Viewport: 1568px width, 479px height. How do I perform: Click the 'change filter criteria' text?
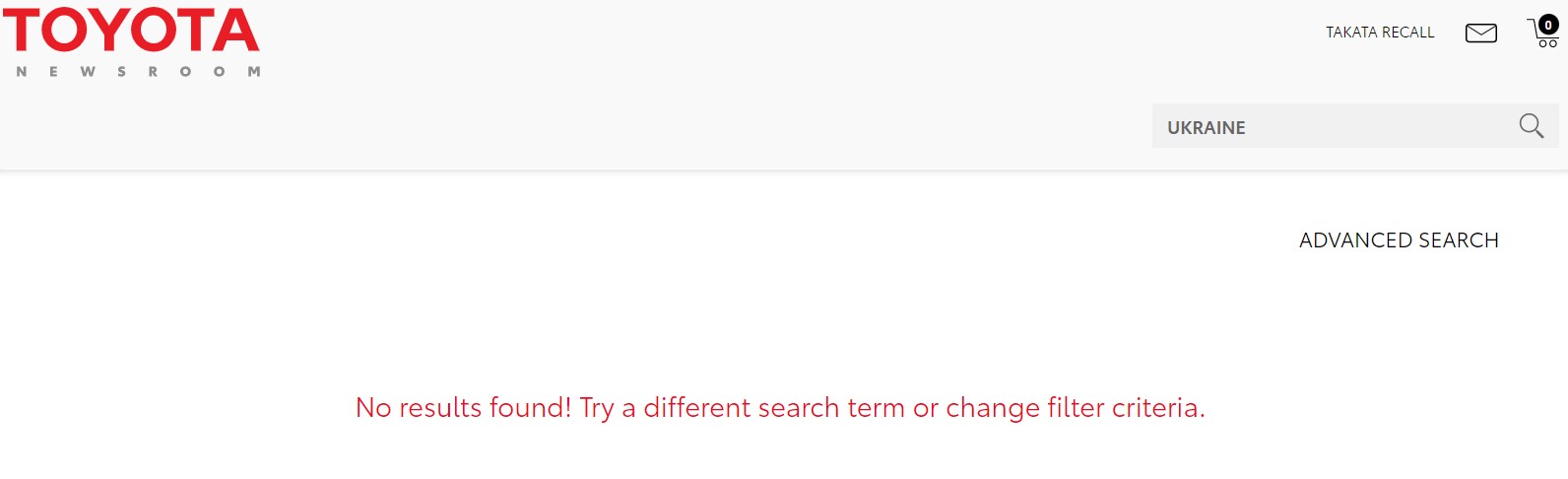[1075, 408]
